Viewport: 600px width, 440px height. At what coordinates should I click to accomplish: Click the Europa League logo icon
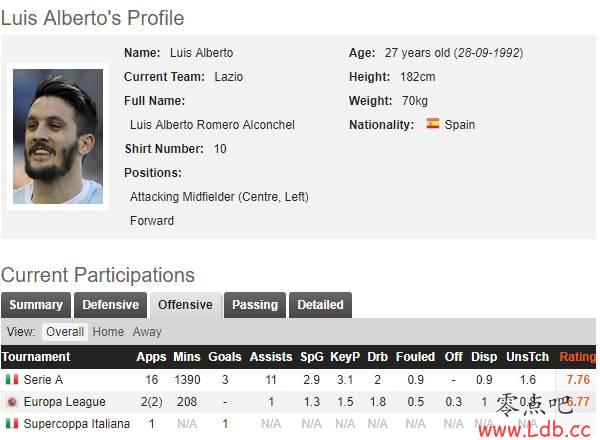[x=12, y=401]
